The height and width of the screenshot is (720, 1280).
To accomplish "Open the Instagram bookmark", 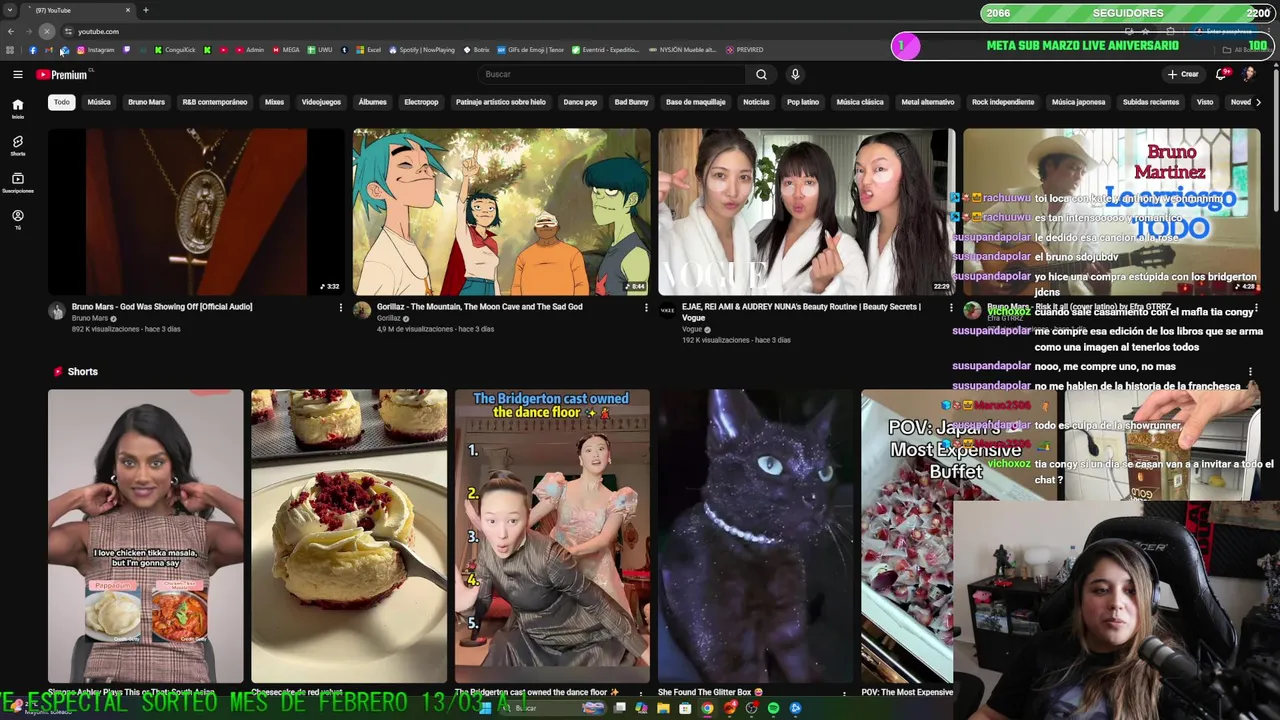I will 96,50.
